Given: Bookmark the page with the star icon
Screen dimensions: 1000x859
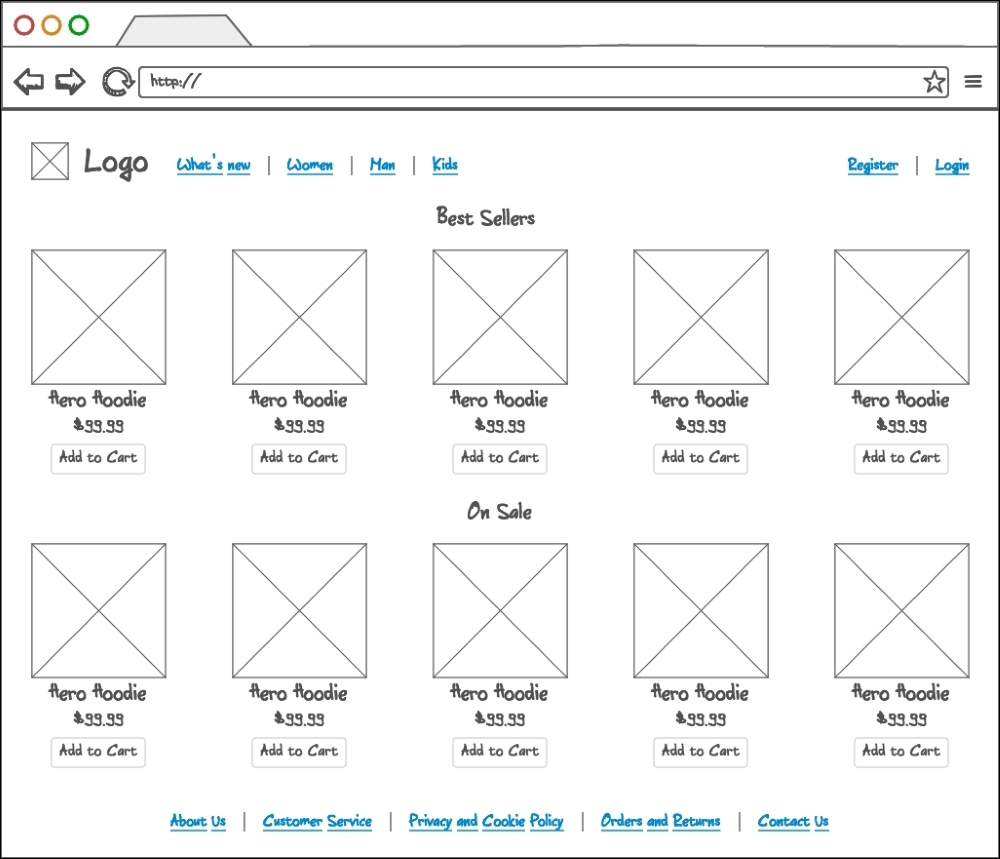Looking at the screenshot, I should coord(934,81).
